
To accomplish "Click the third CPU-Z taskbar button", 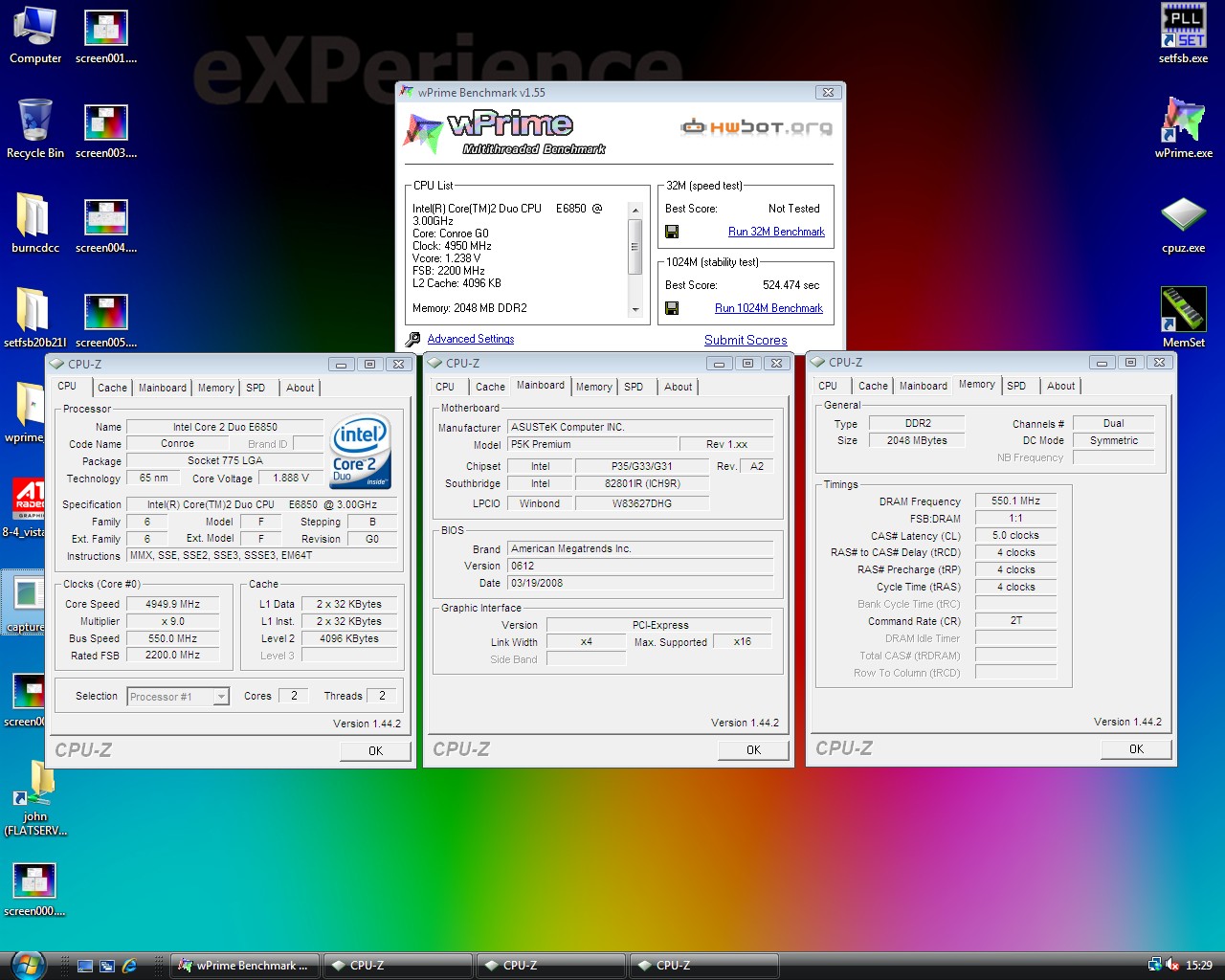I will [x=703, y=966].
